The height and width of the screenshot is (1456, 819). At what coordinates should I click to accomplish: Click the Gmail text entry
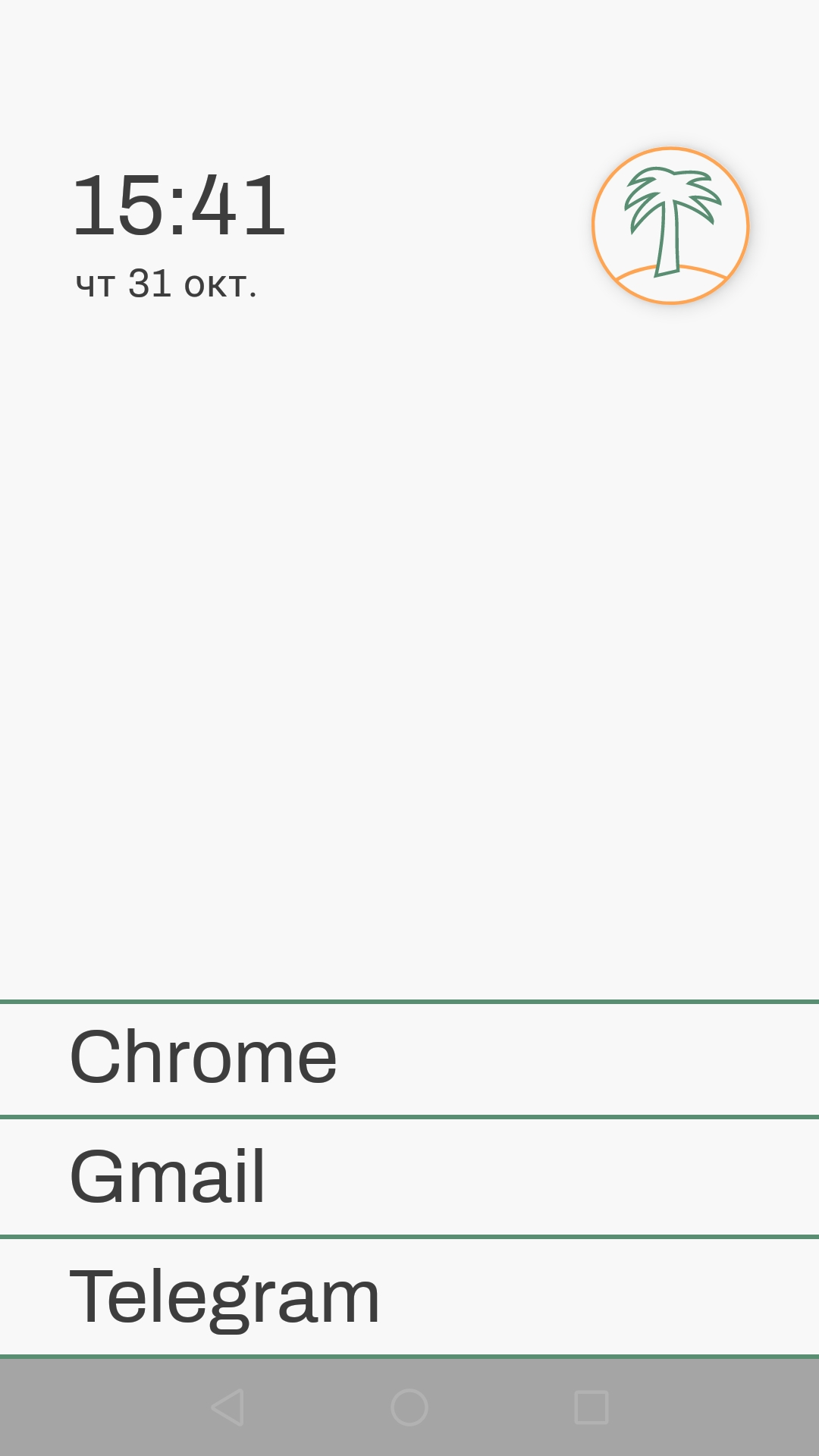[x=168, y=1177]
